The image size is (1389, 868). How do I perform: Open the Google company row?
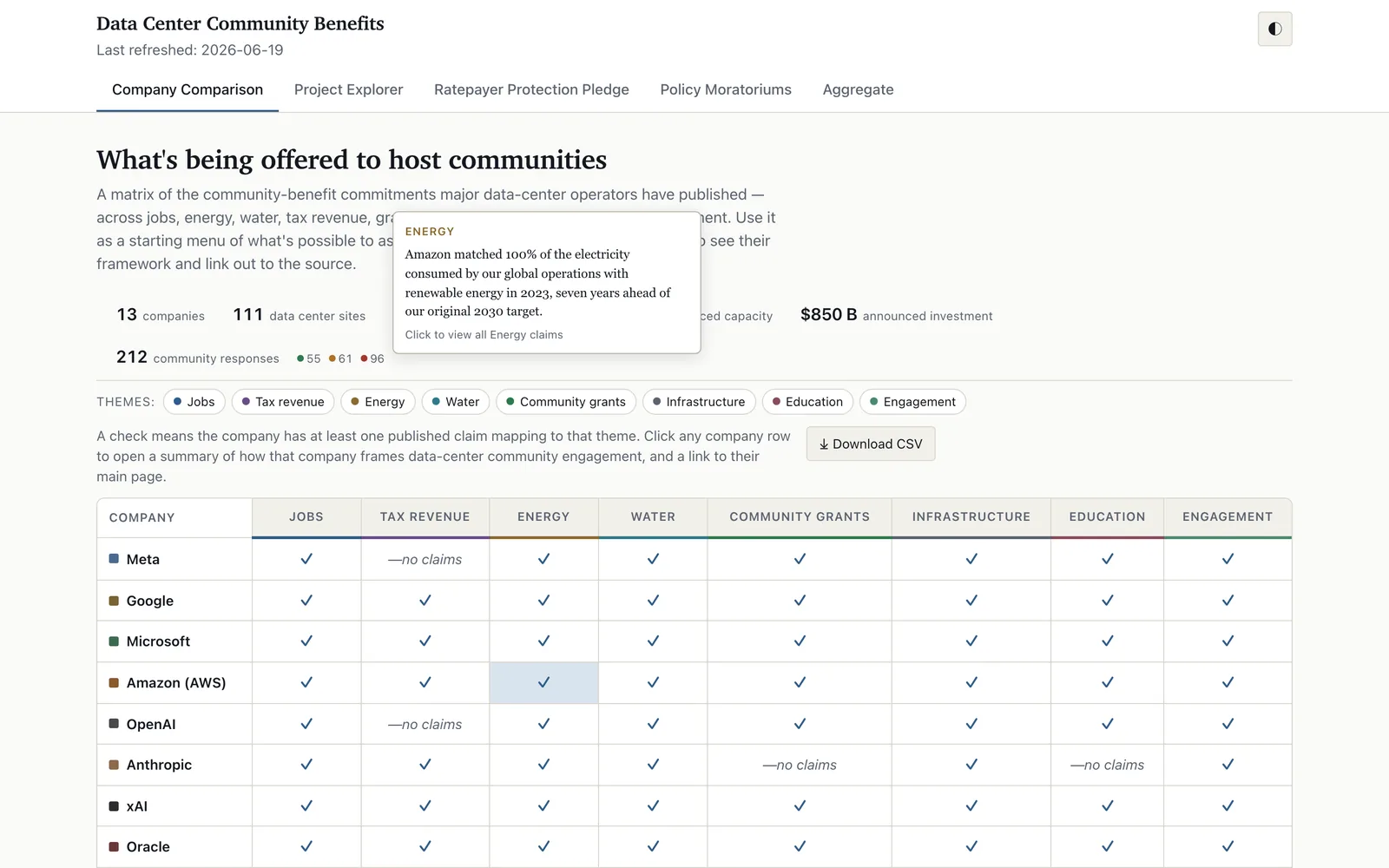(694, 601)
